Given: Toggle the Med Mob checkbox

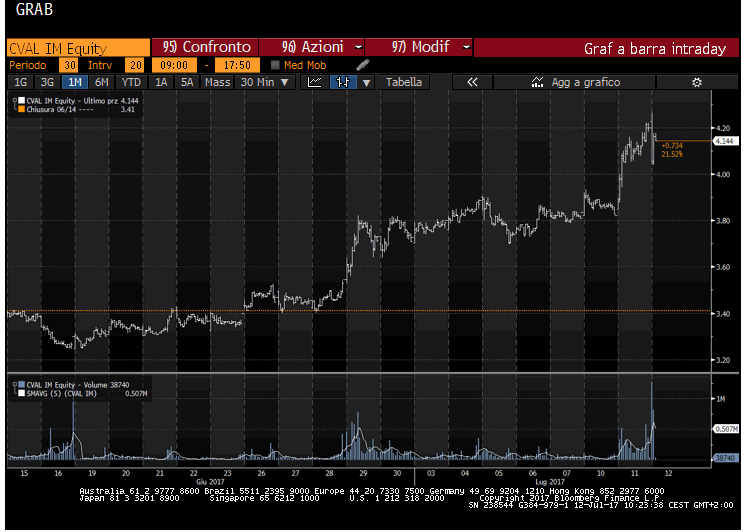Looking at the screenshot, I should click(x=275, y=65).
